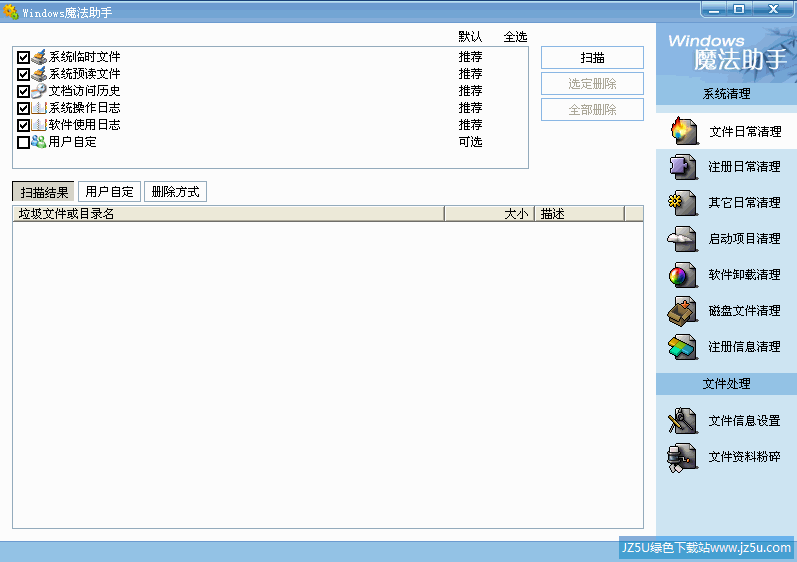
Task: Select the 系统预读文件 row label
Action: pyautogui.click(x=84, y=74)
